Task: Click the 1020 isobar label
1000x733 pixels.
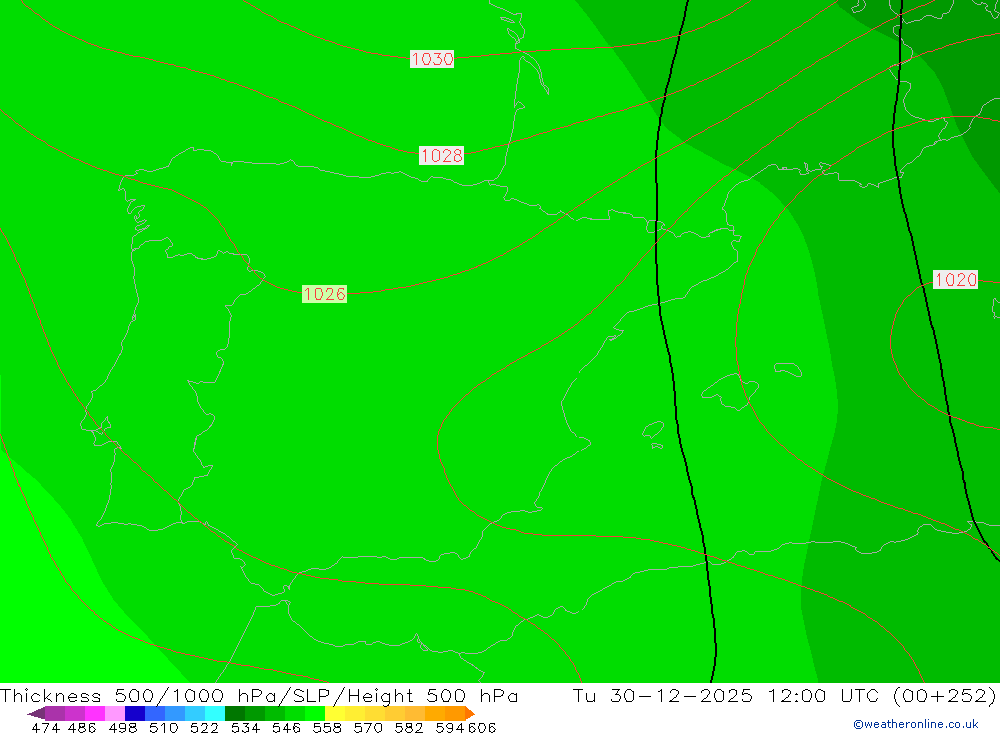Action: pyautogui.click(x=955, y=279)
